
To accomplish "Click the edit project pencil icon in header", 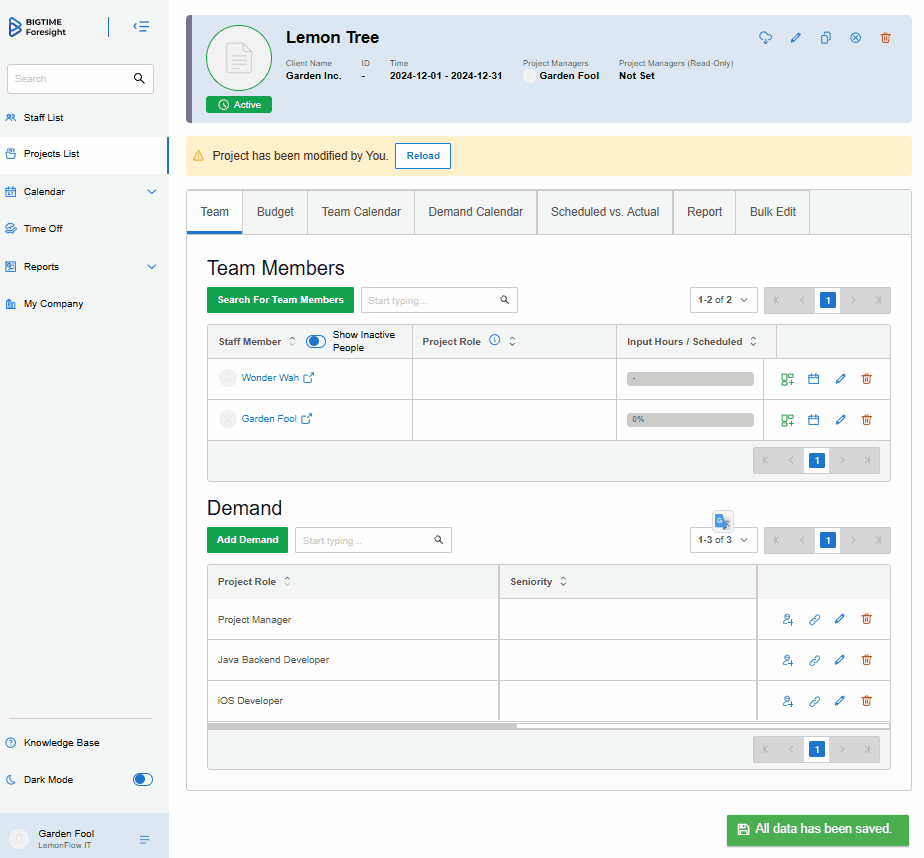I will pyautogui.click(x=795, y=38).
